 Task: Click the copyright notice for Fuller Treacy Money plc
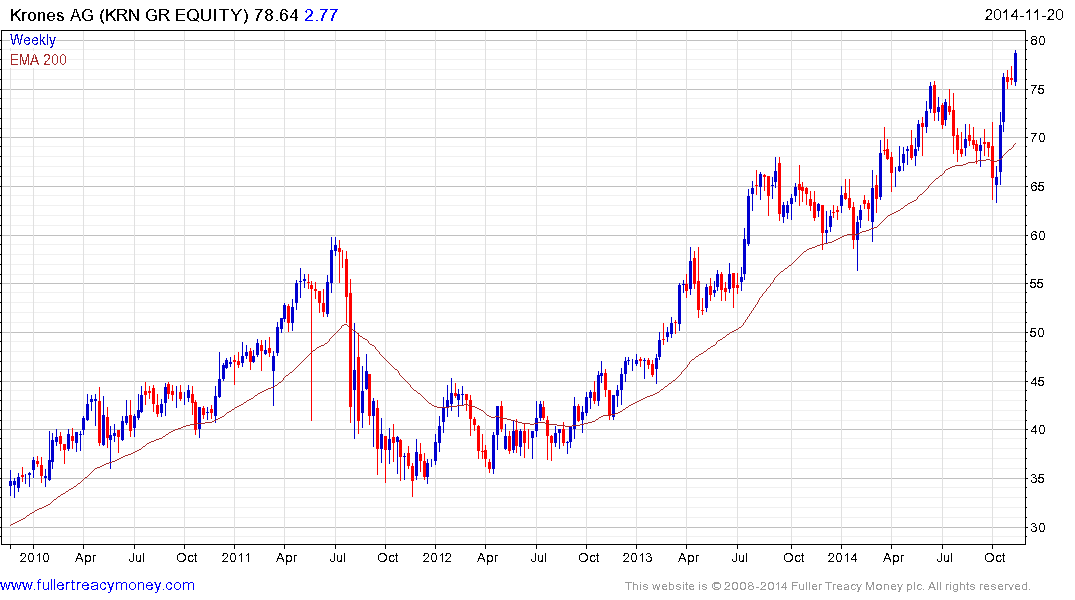click(828, 586)
